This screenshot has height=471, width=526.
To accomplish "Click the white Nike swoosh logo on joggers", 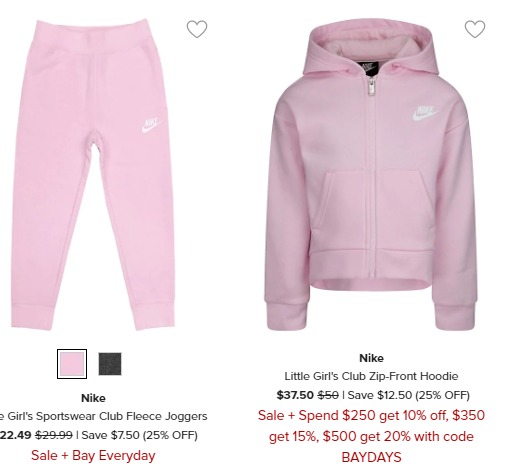I will pyautogui.click(x=151, y=125).
